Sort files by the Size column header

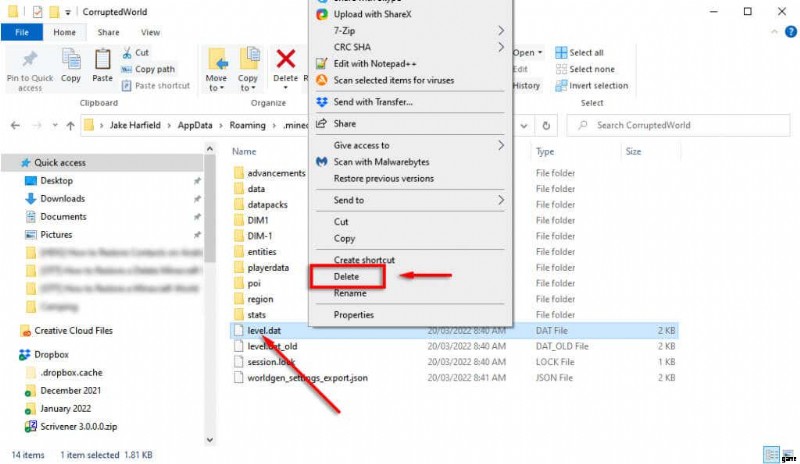coord(633,152)
